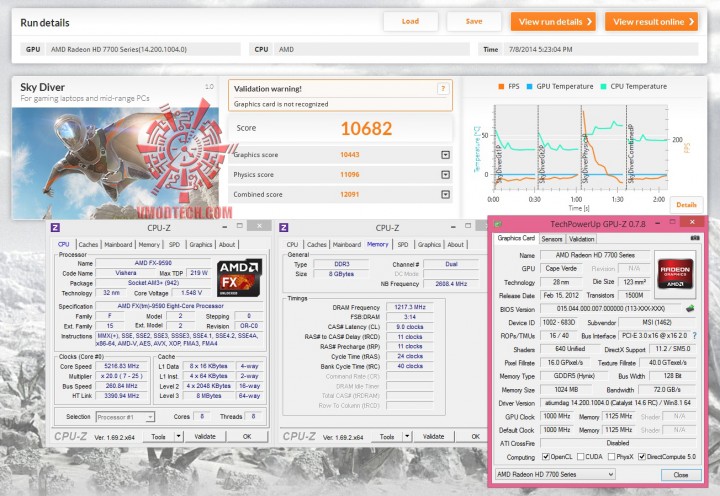Open the AMD Radeon HD 7700 Series dropdown

pos(555,474)
